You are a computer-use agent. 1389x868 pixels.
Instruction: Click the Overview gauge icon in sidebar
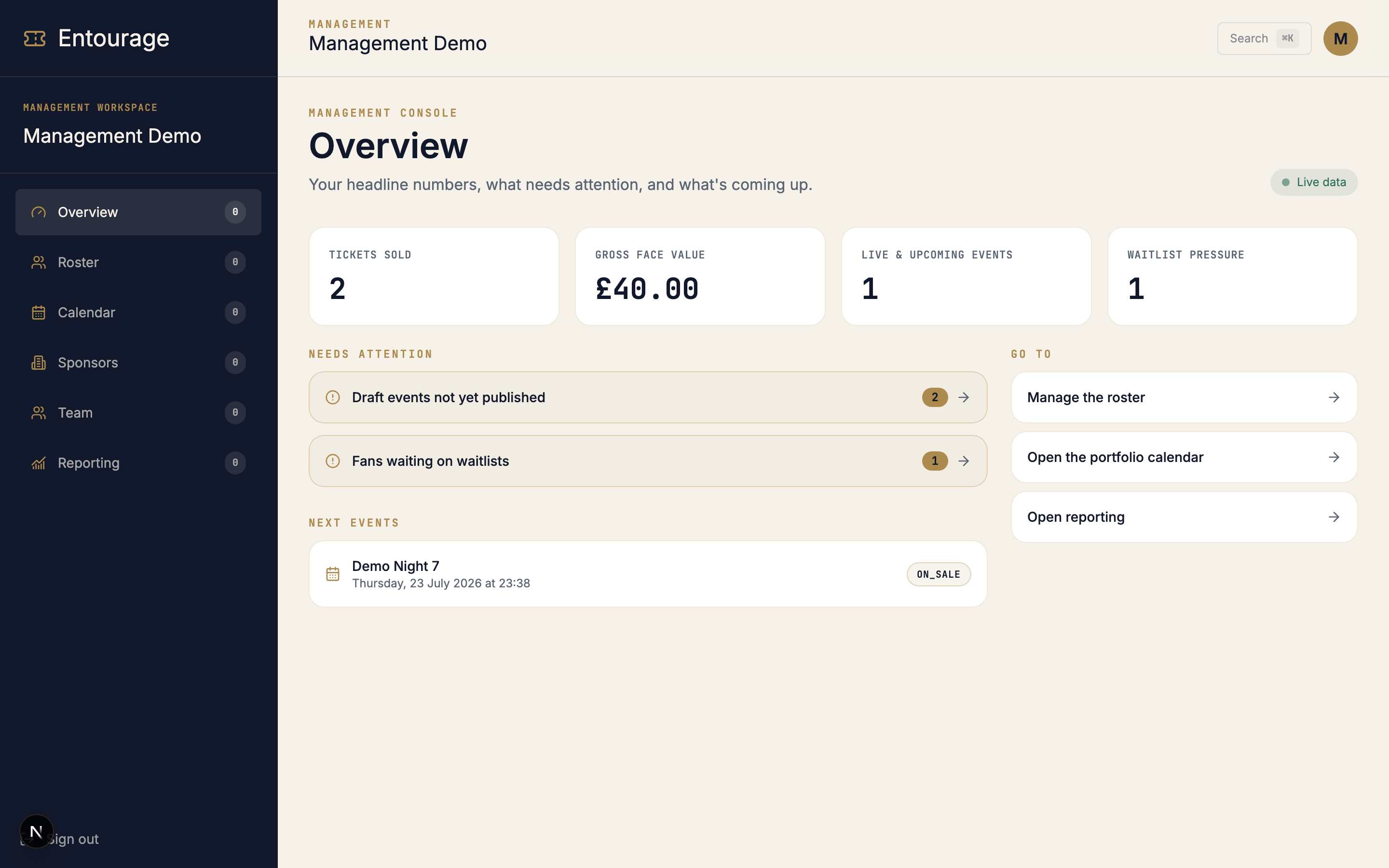[39, 212]
